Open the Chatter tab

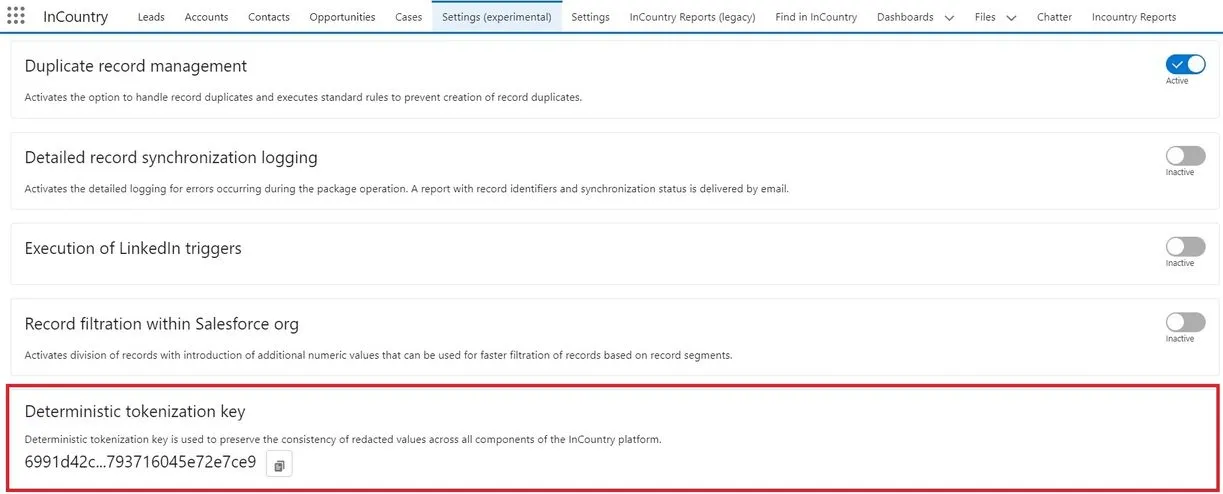(1054, 17)
